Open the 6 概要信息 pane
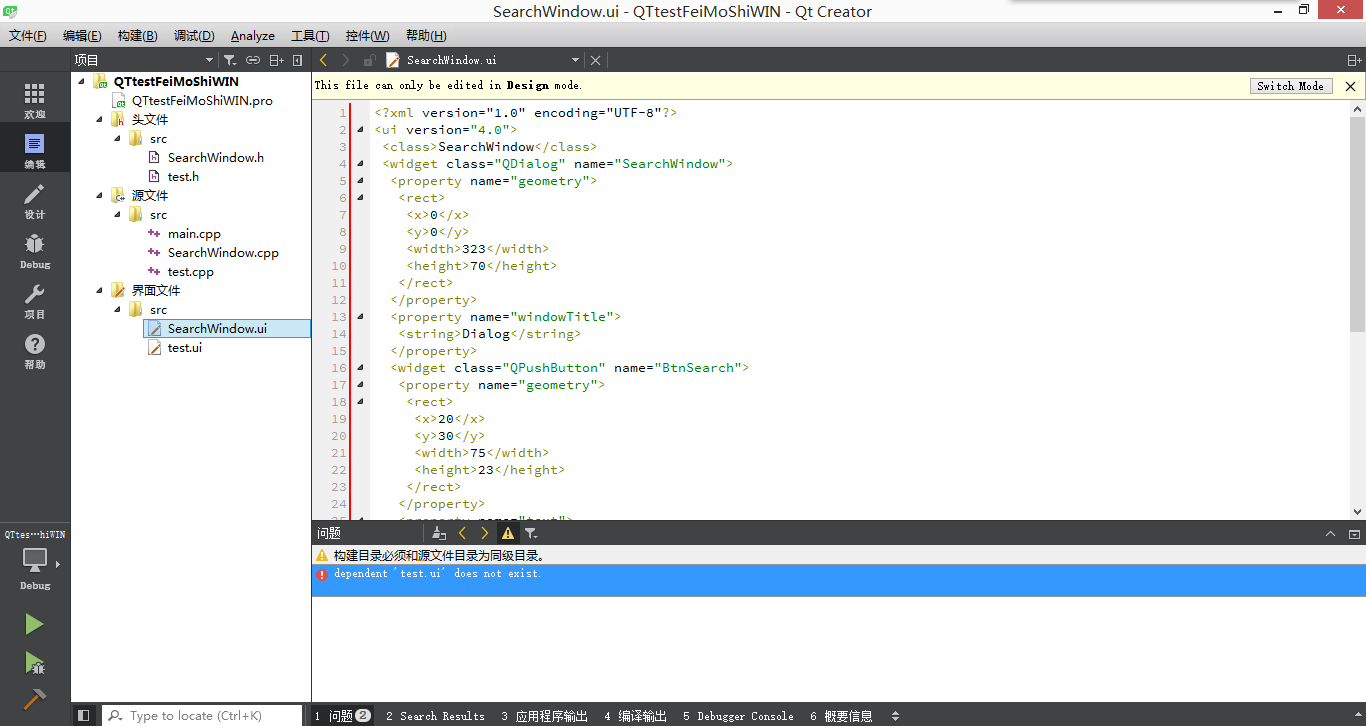 click(841, 716)
